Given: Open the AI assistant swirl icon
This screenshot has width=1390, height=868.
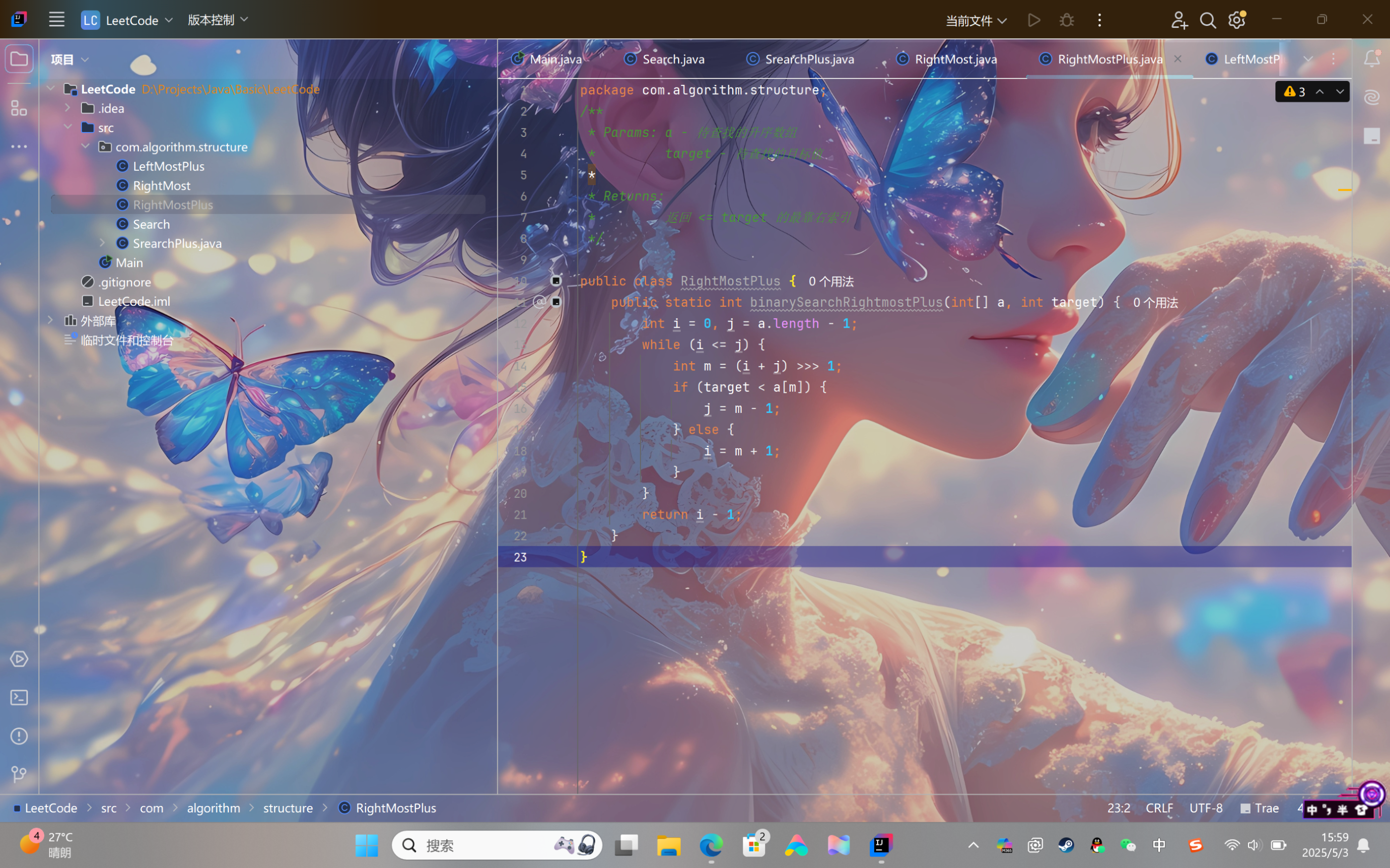Looking at the screenshot, I should [1372, 97].
